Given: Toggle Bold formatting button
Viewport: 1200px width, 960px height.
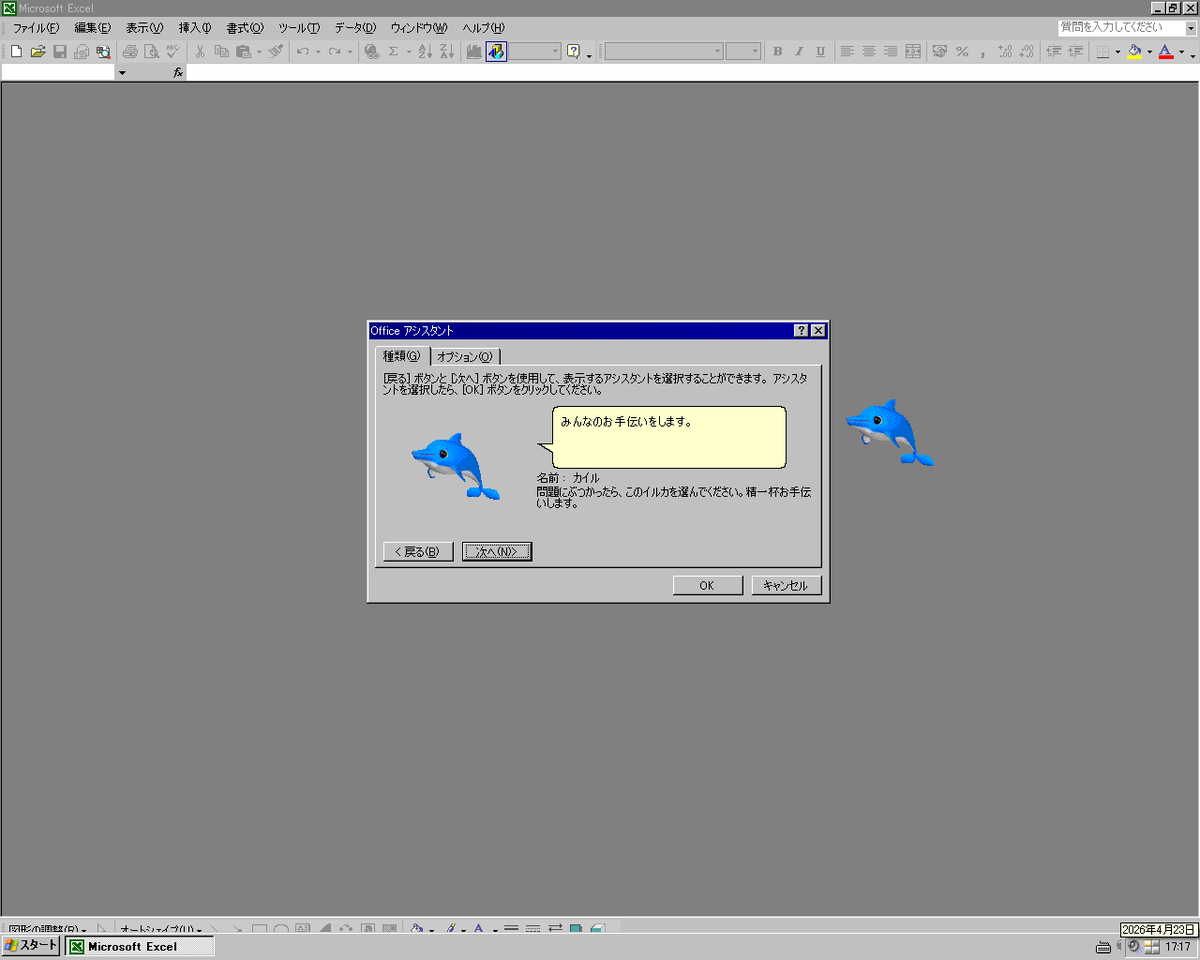Looking at the screenshot, I should [x=778, y=51].
